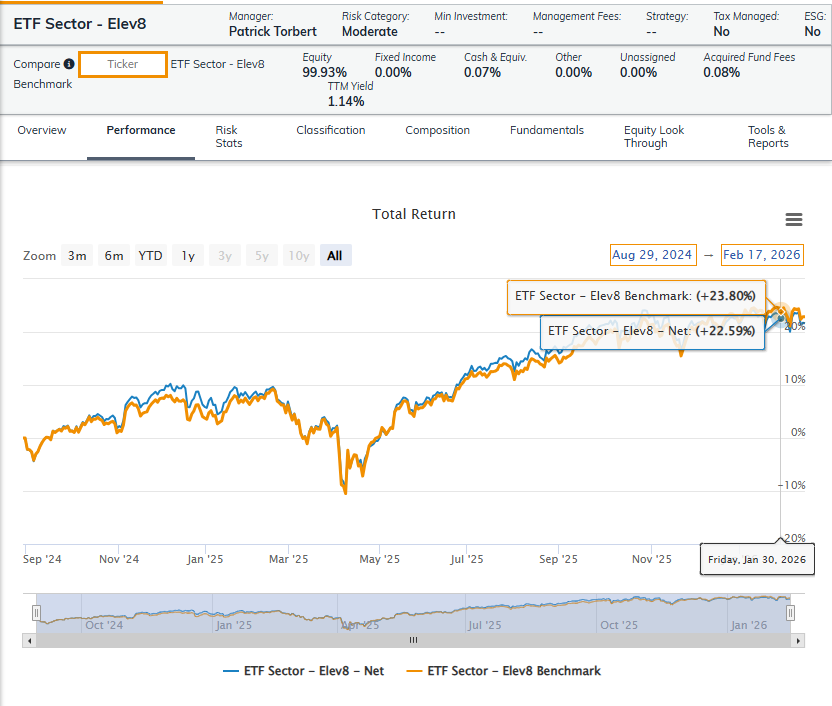This screenshot has width=832, height=706.
Task: Set zoom range to 3m
Action: 77,256
